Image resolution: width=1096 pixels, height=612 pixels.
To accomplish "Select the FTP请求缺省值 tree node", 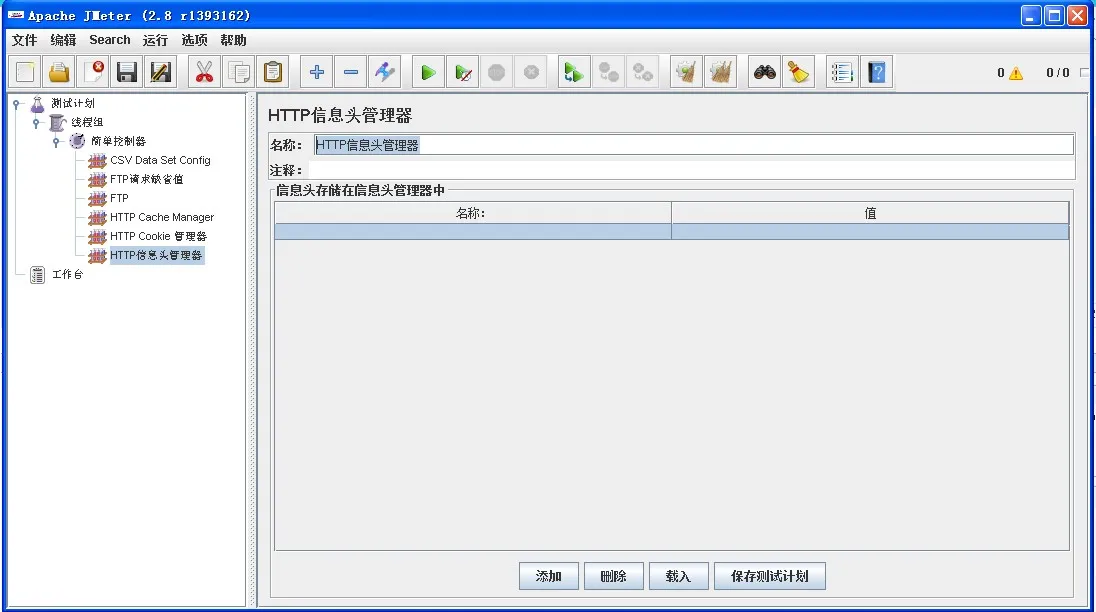I will (x=147, y=179).
